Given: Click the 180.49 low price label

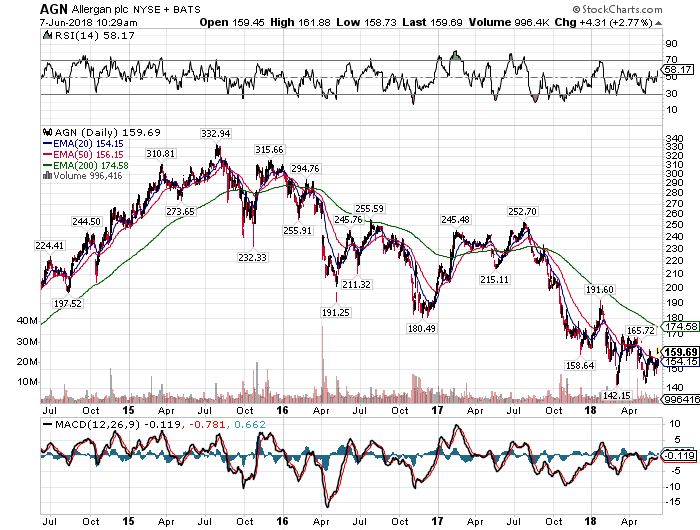Looking at the screenshot, I should tap(421, 329).
